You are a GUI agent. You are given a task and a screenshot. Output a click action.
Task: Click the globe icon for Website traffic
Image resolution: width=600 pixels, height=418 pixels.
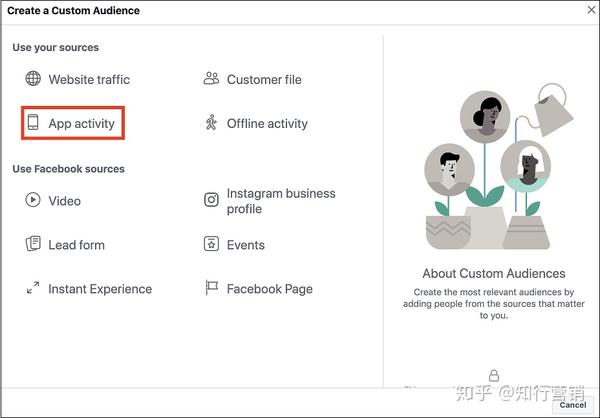coord(33,78)
